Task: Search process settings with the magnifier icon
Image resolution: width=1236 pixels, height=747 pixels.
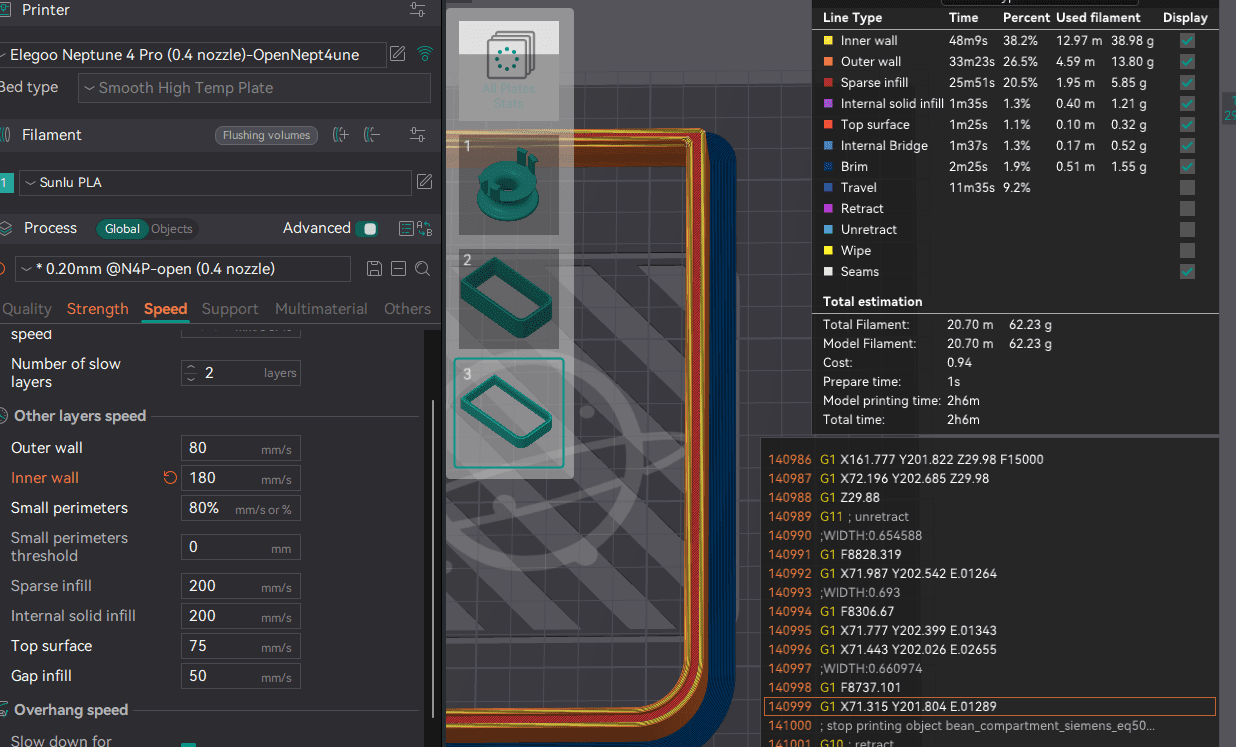Action: pos(422,269)
